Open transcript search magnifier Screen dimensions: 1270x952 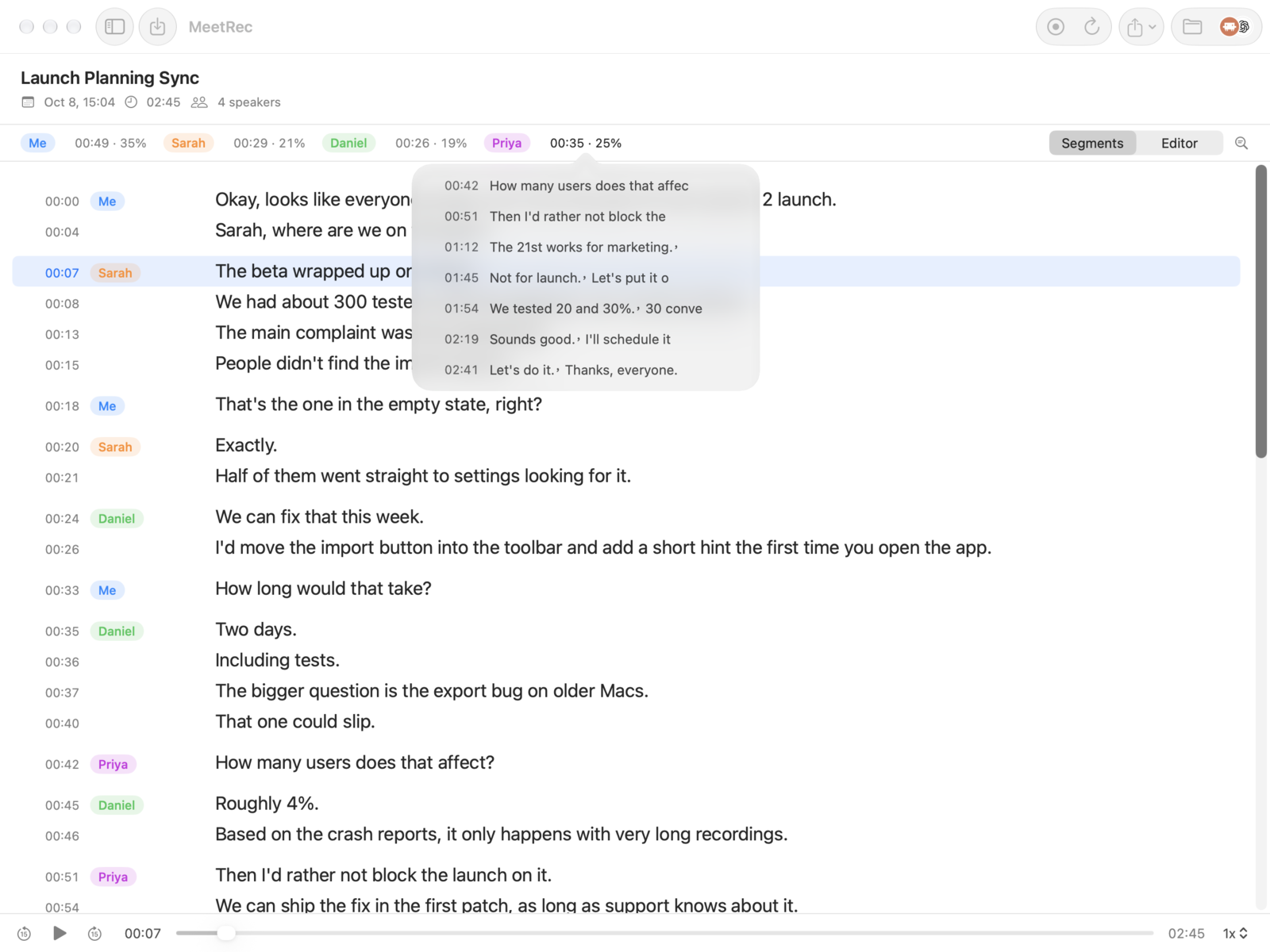coord(1241,143)
